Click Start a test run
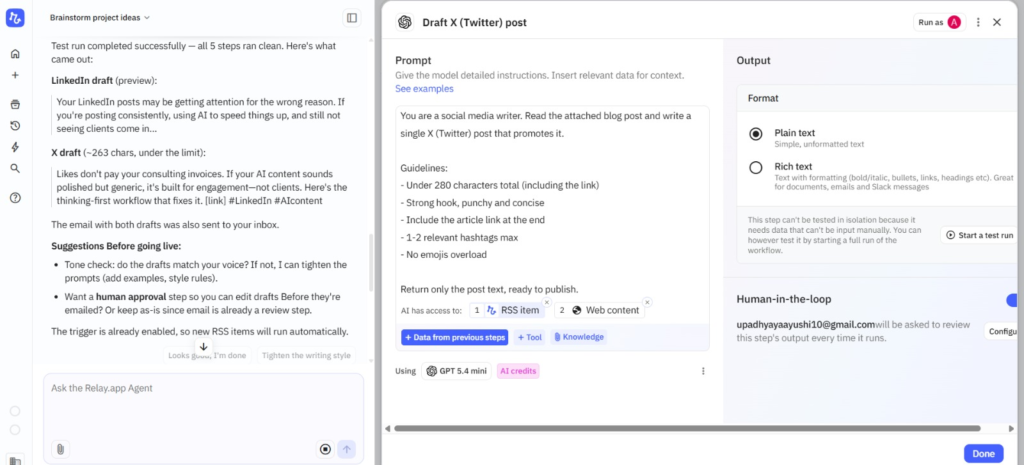This screenshot has height=465, width=1024. pos(979,235)
